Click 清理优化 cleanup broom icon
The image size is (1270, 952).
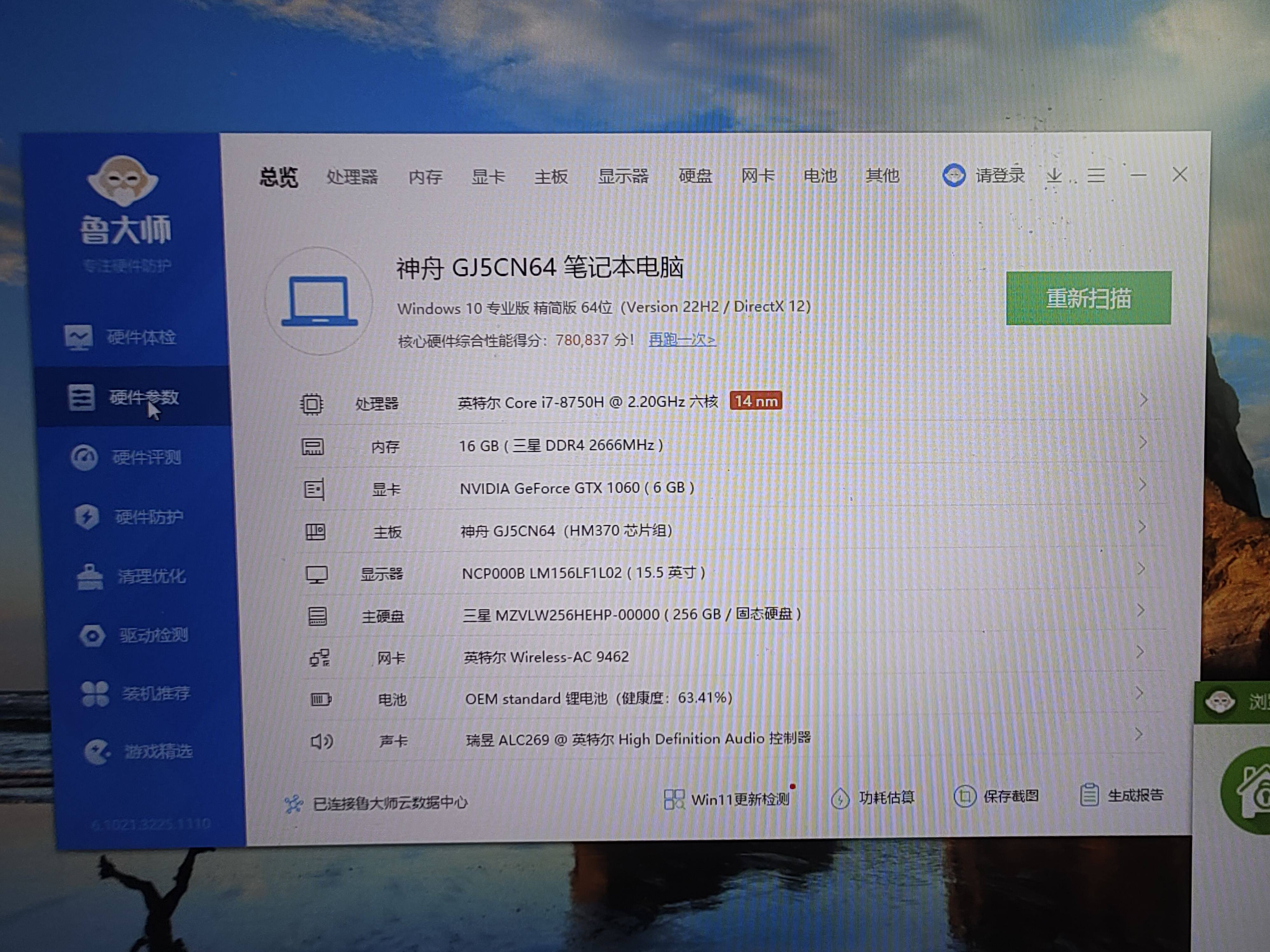point(90,576)
